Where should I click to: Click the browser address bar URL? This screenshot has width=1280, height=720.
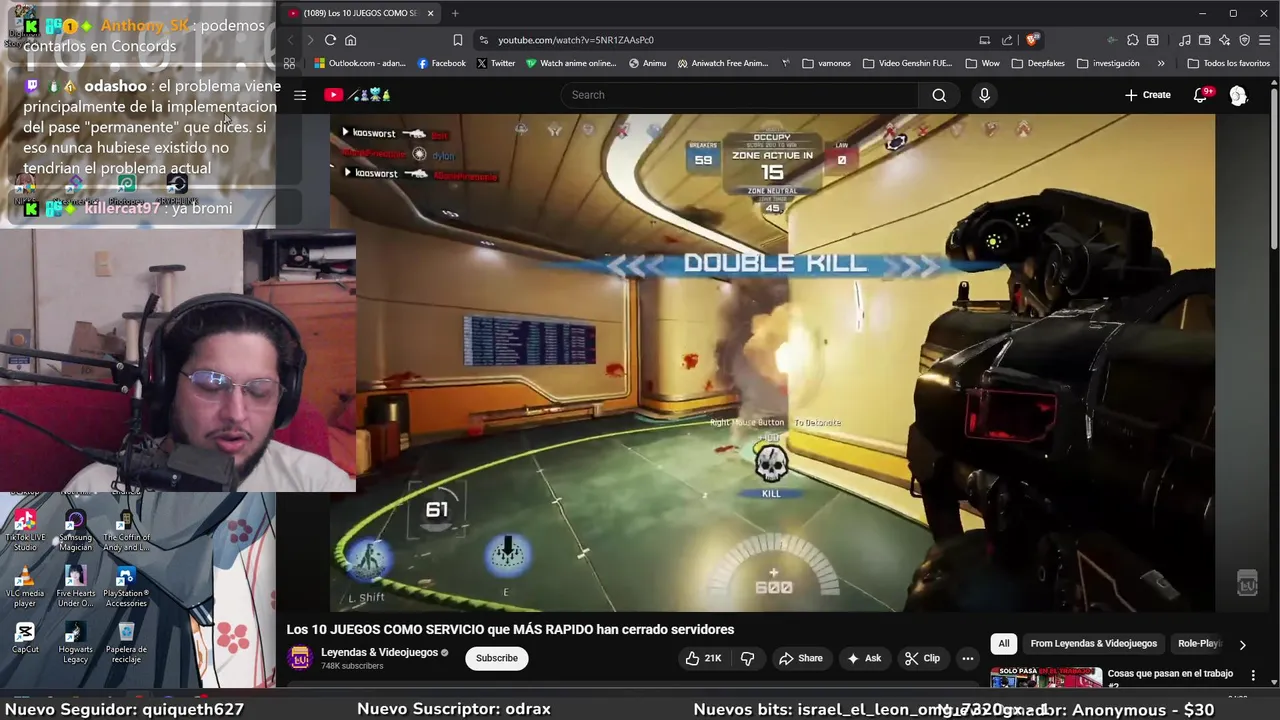576,40
